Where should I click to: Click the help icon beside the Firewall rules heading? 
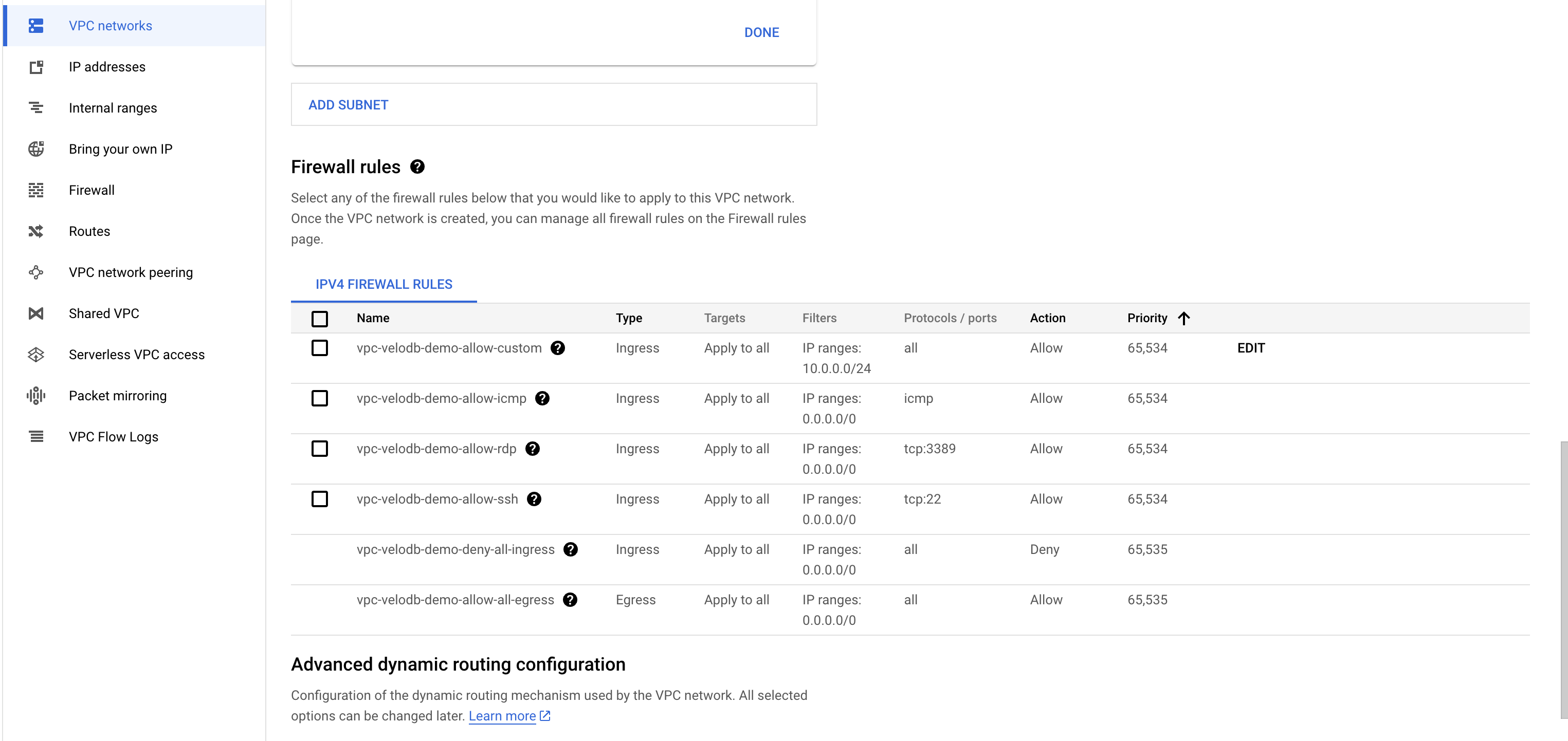(417, 166)
